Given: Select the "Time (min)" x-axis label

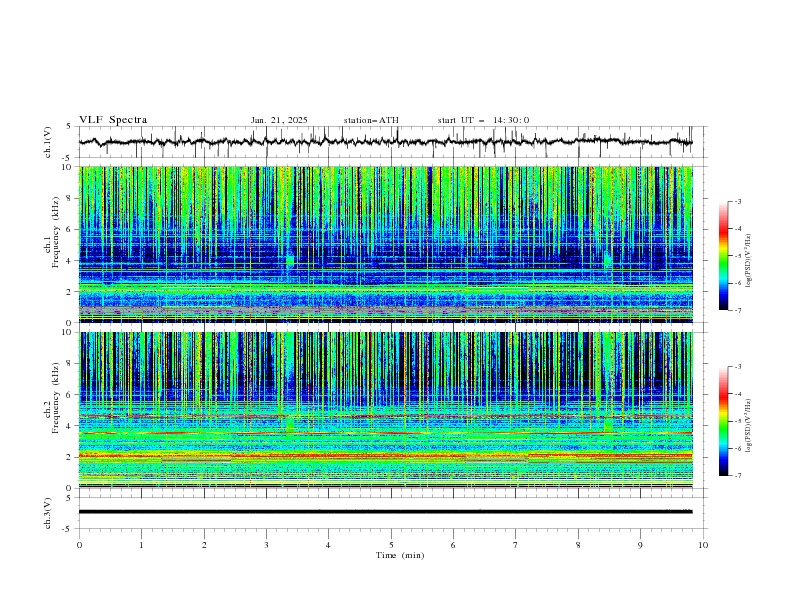Looking at the screenshot, I should click(x=400, y=555).
